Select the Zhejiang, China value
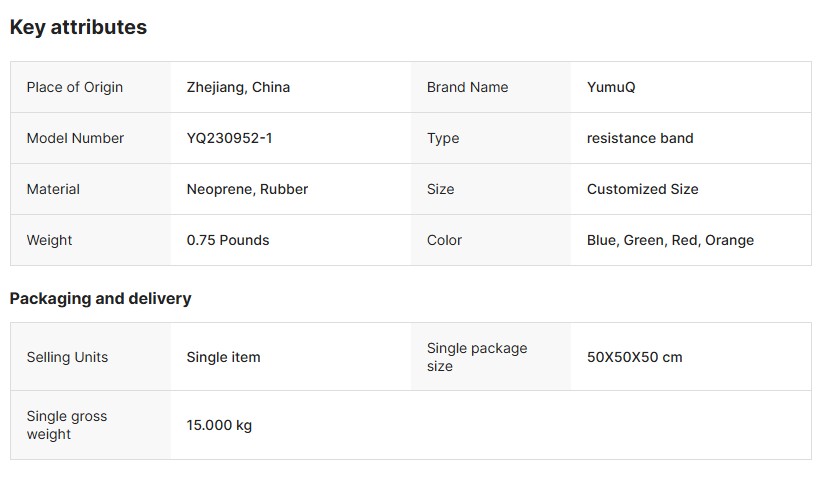 (238, 87)
